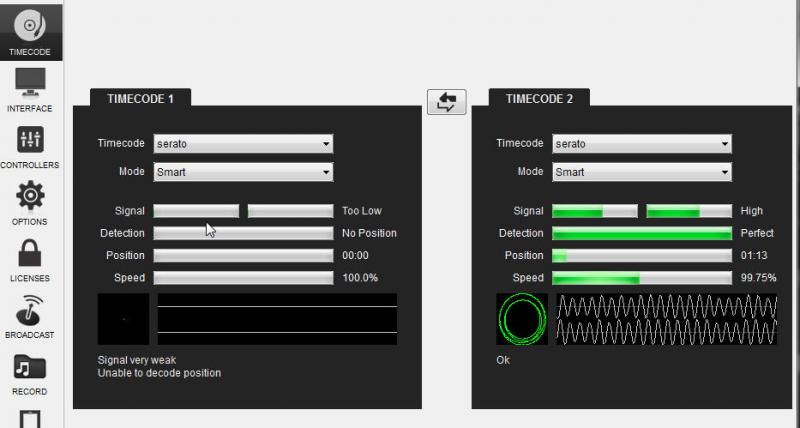Swap Timecode 1 and Timecode 2 inputs
The height and width of the screenshot is (428, 800).
pyautogui.click(x=446, y=102)
